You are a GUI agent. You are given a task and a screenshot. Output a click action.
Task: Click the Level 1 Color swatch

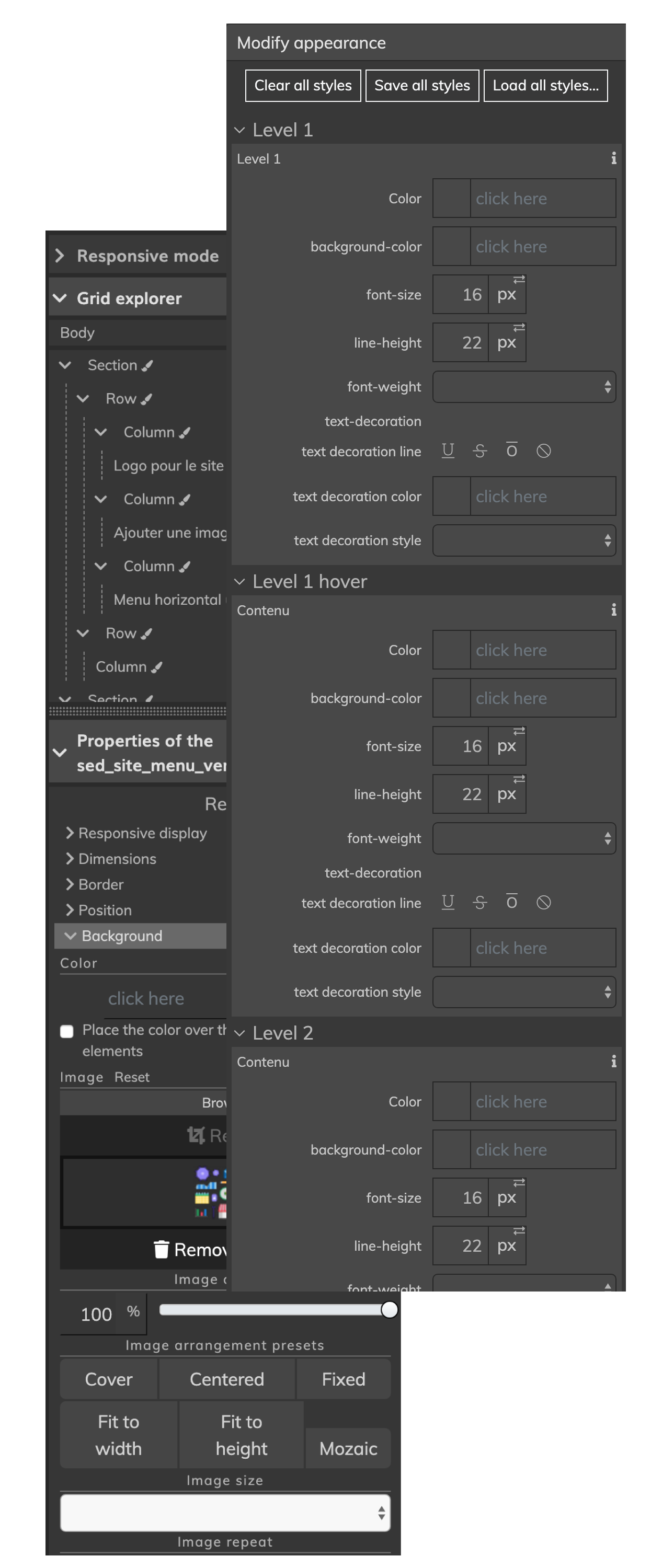point(451,198)
